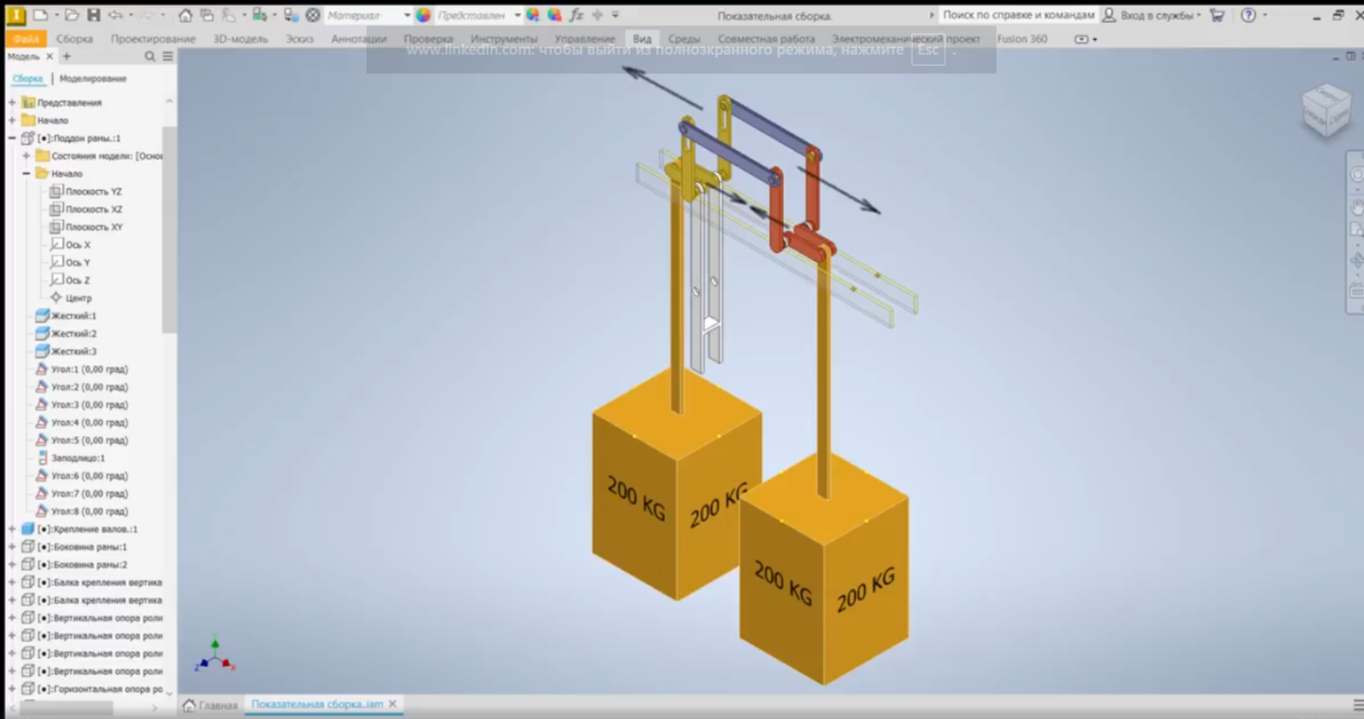Click the Сборка browser view link
This screenshot has height=719, width=1364.
coord(28,78)
